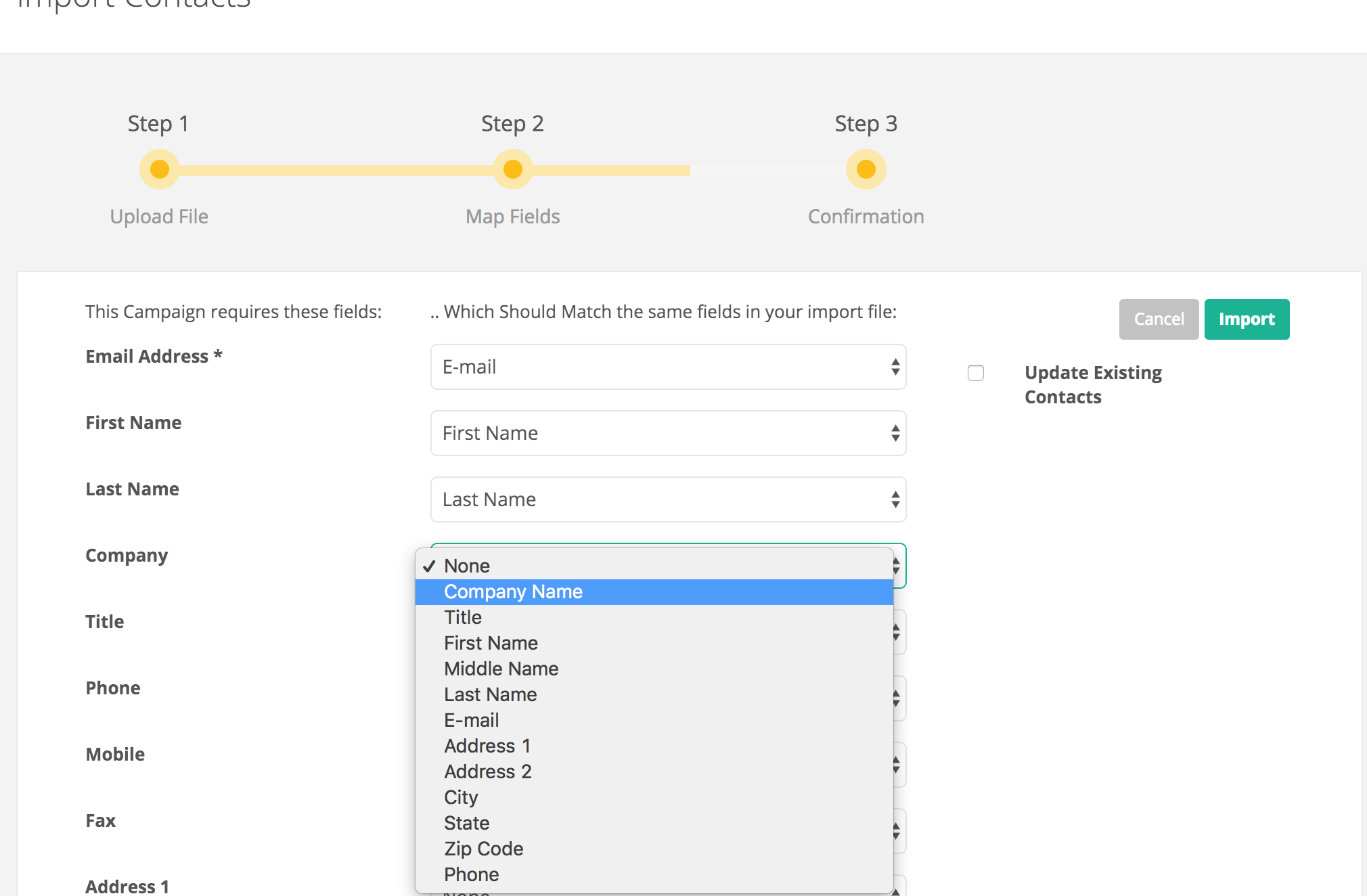1367x896 pixels.
Task: Select Zip Code option
Action: [x=483, y=849]
